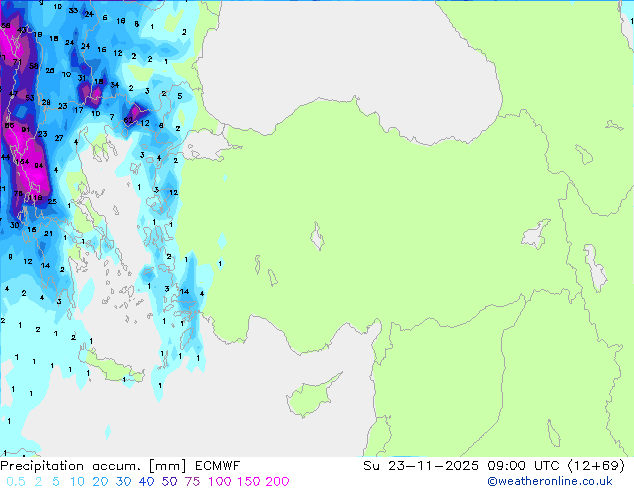Click the 118 precipitation value on map
This screenshot has width=634, height=490.
[36, 198]
